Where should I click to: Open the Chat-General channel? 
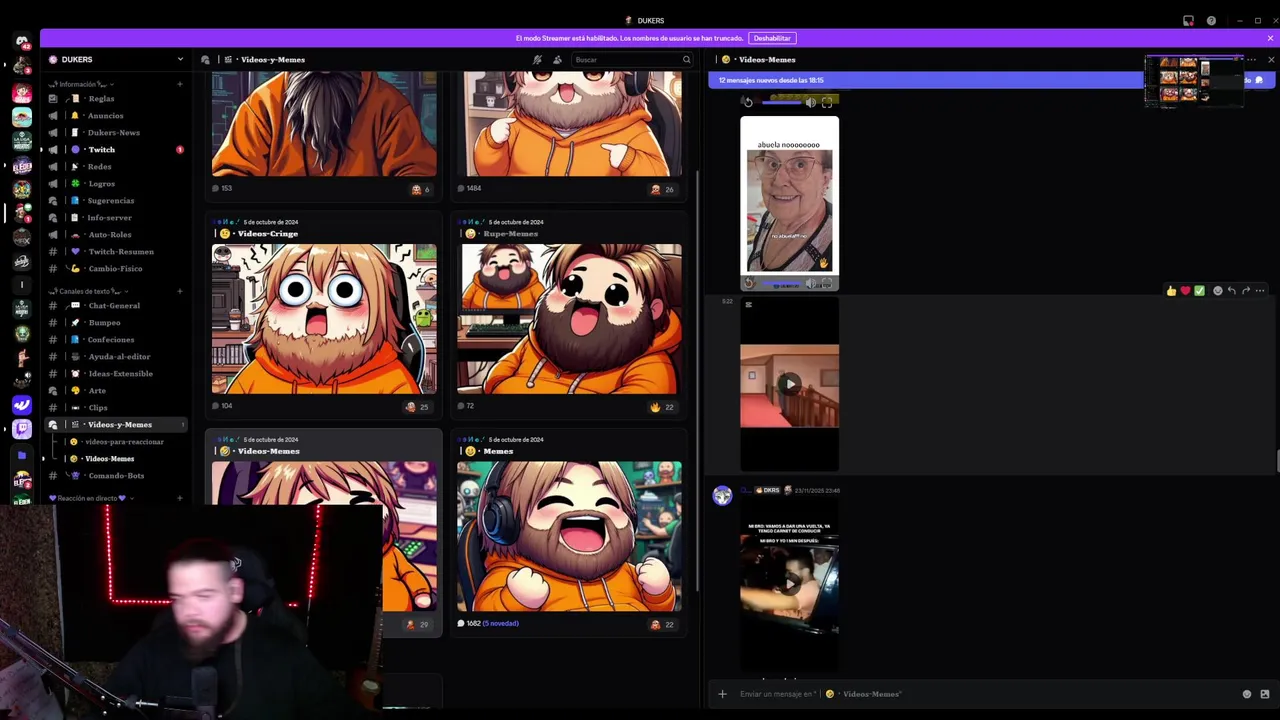pyautogui.click(x=116, y=305)
